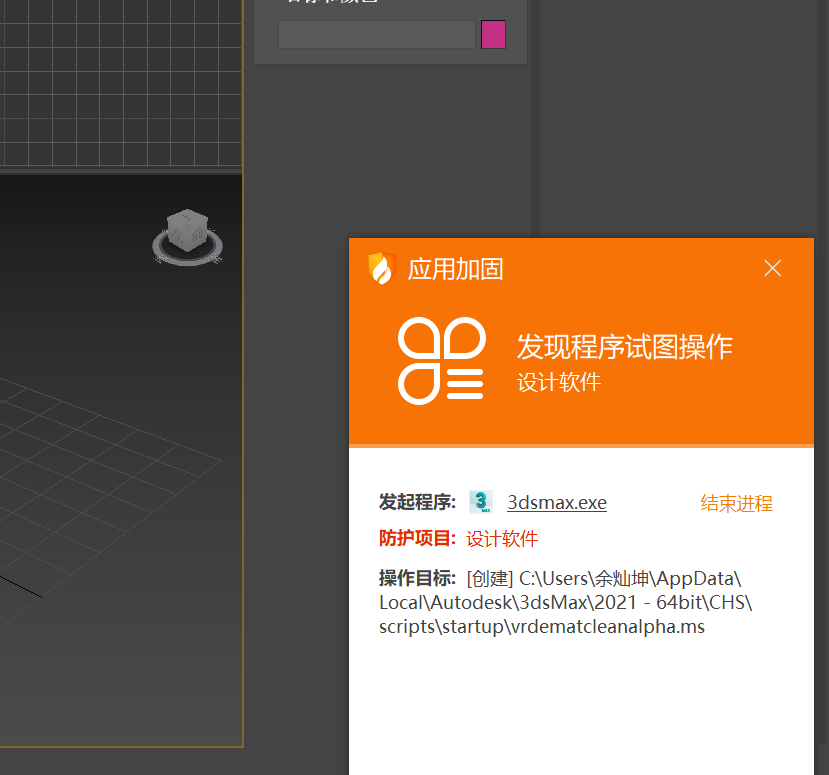Click the large design software logo icon
The width and height of the screenshot is (829, 775).
click(x=441, y=361)
